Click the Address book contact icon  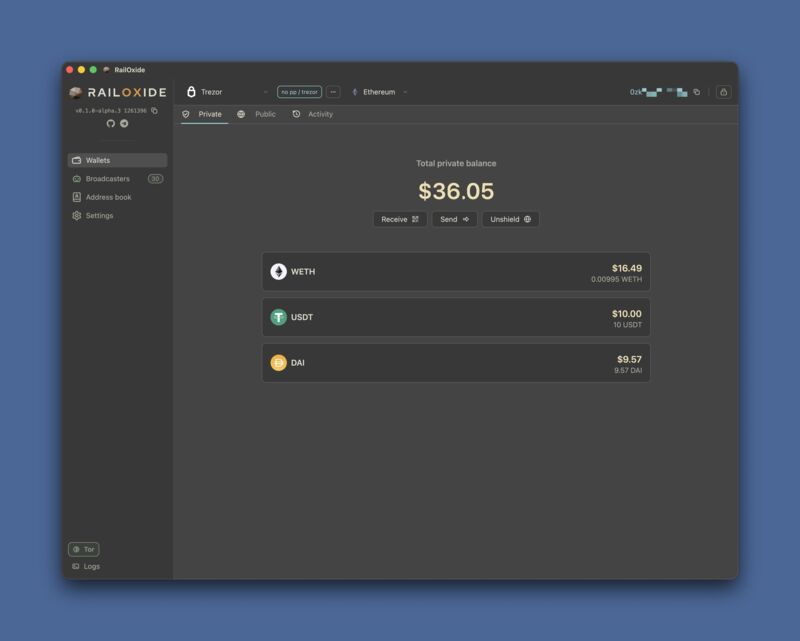77,197
